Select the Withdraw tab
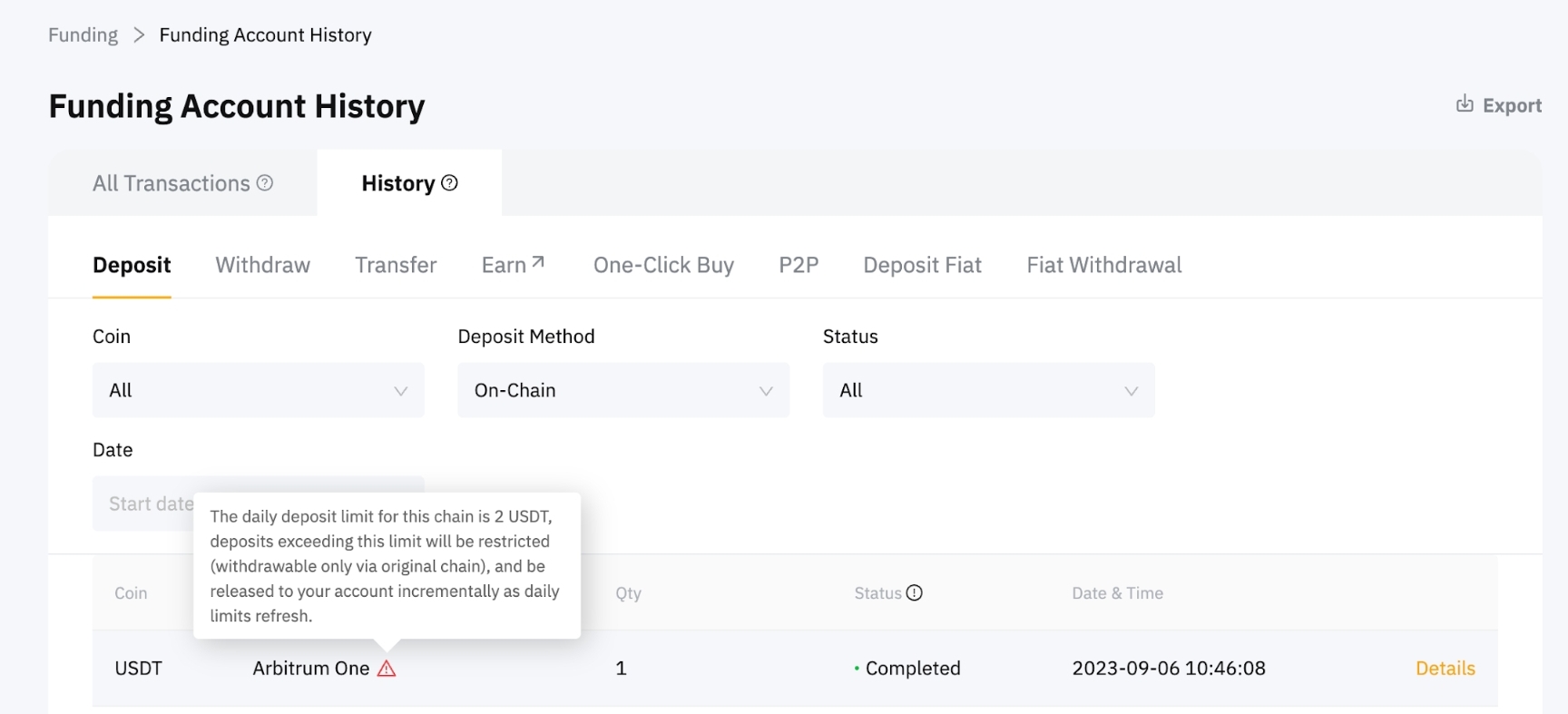1568x714 pixels. point(263,265)
